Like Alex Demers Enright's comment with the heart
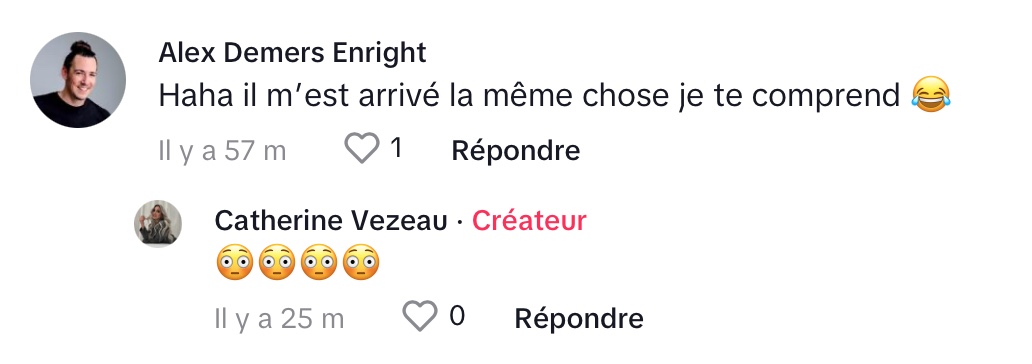This screenshot has height=364, width=1032. coord(363,148)
